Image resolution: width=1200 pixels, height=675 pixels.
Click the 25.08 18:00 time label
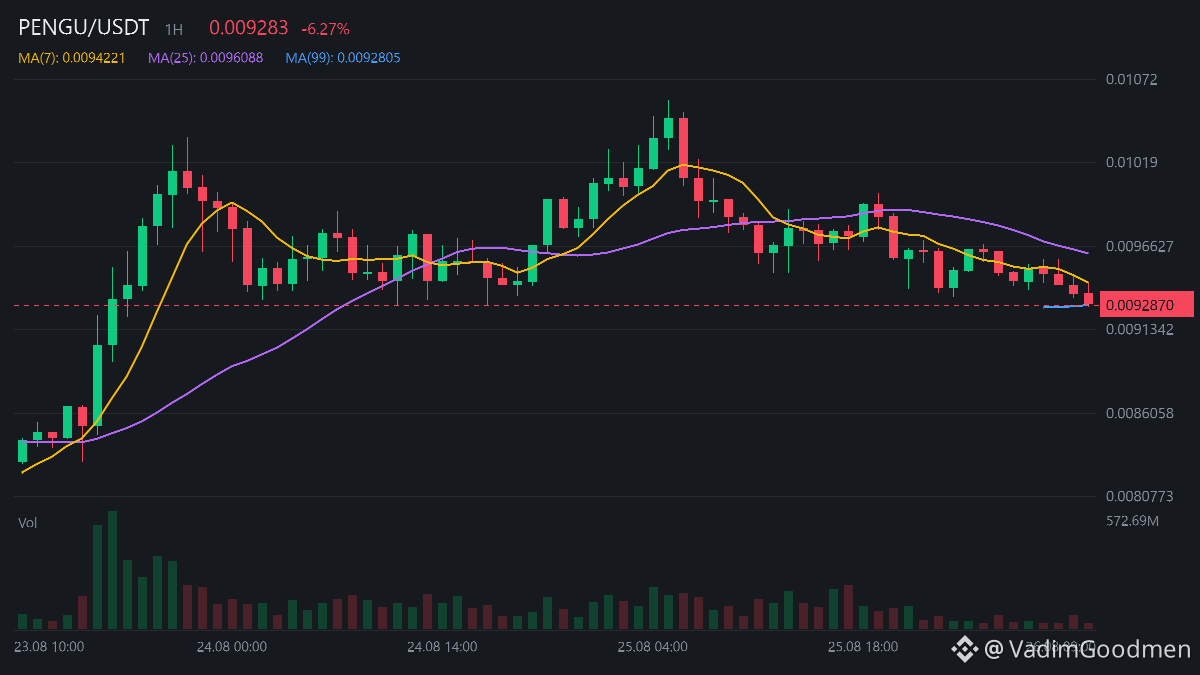863,647
